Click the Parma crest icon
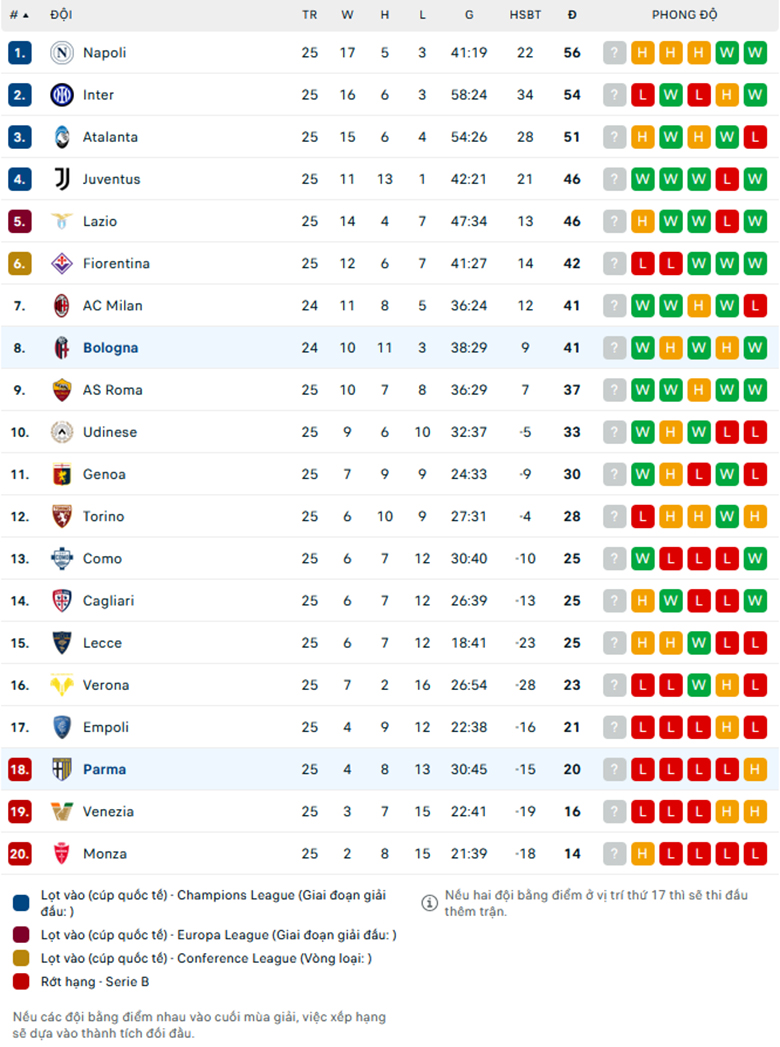Image resolution: width=780 pixels, height=1047 pixels. point(61,769)
